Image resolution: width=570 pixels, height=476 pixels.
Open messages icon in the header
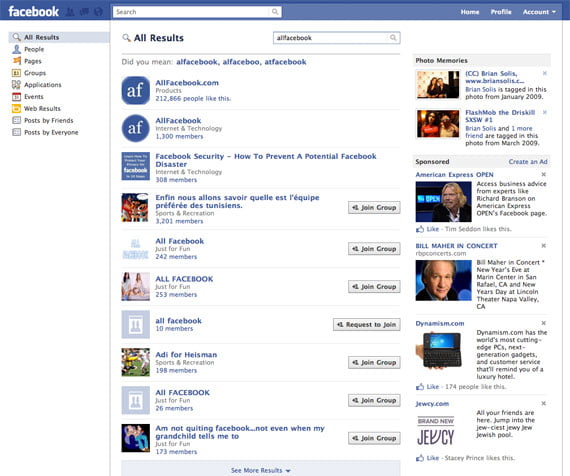84,12
